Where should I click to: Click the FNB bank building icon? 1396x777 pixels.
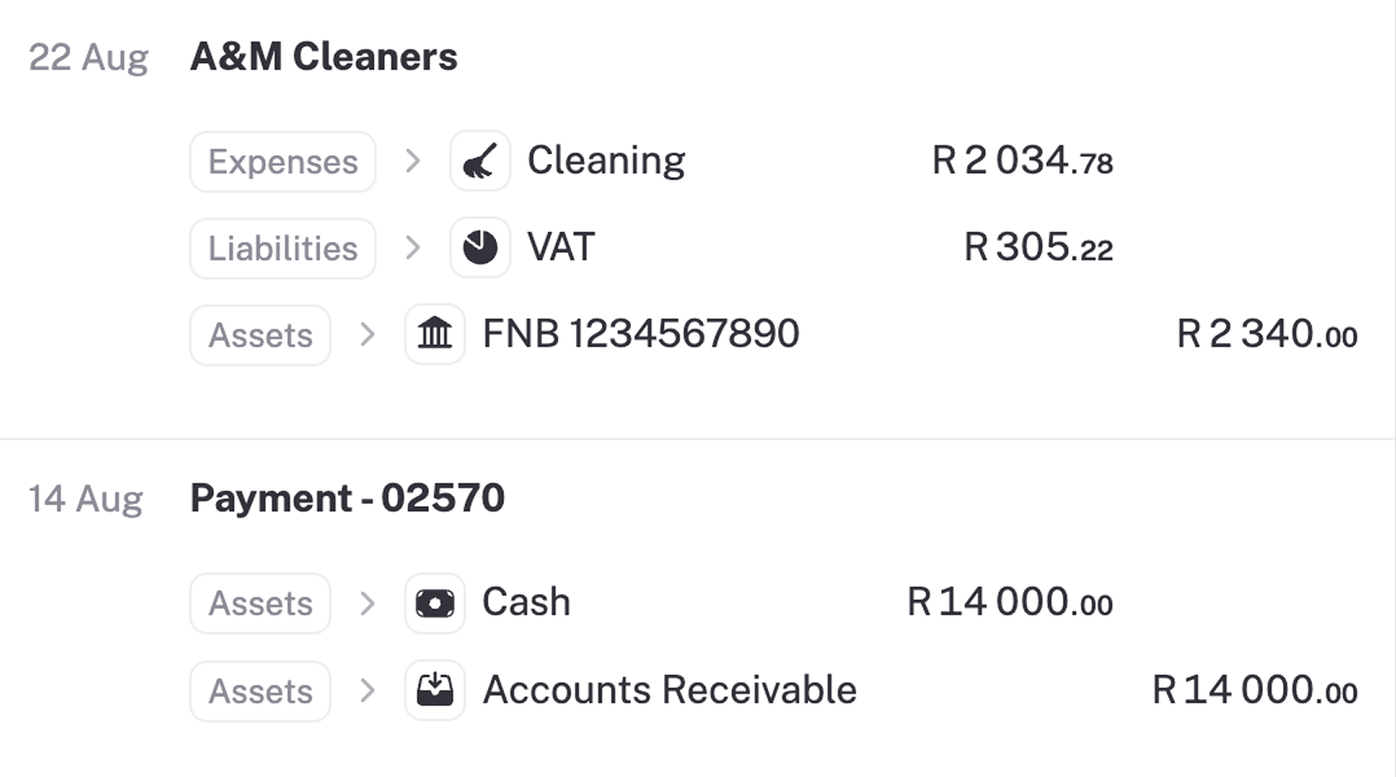435,334
